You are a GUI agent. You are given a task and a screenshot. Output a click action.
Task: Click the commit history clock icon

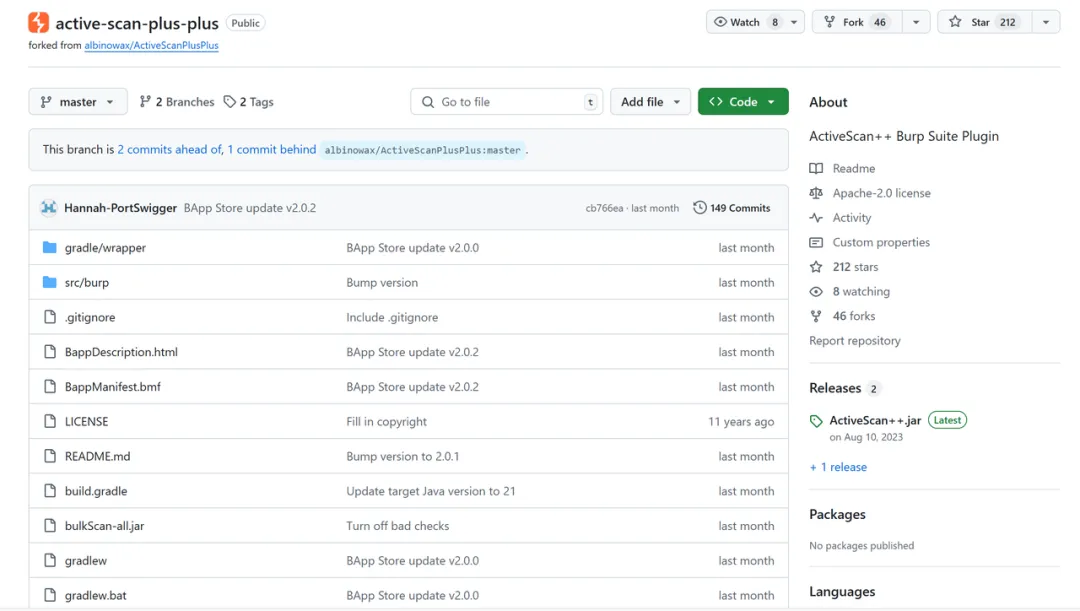[x=700, y=208]
